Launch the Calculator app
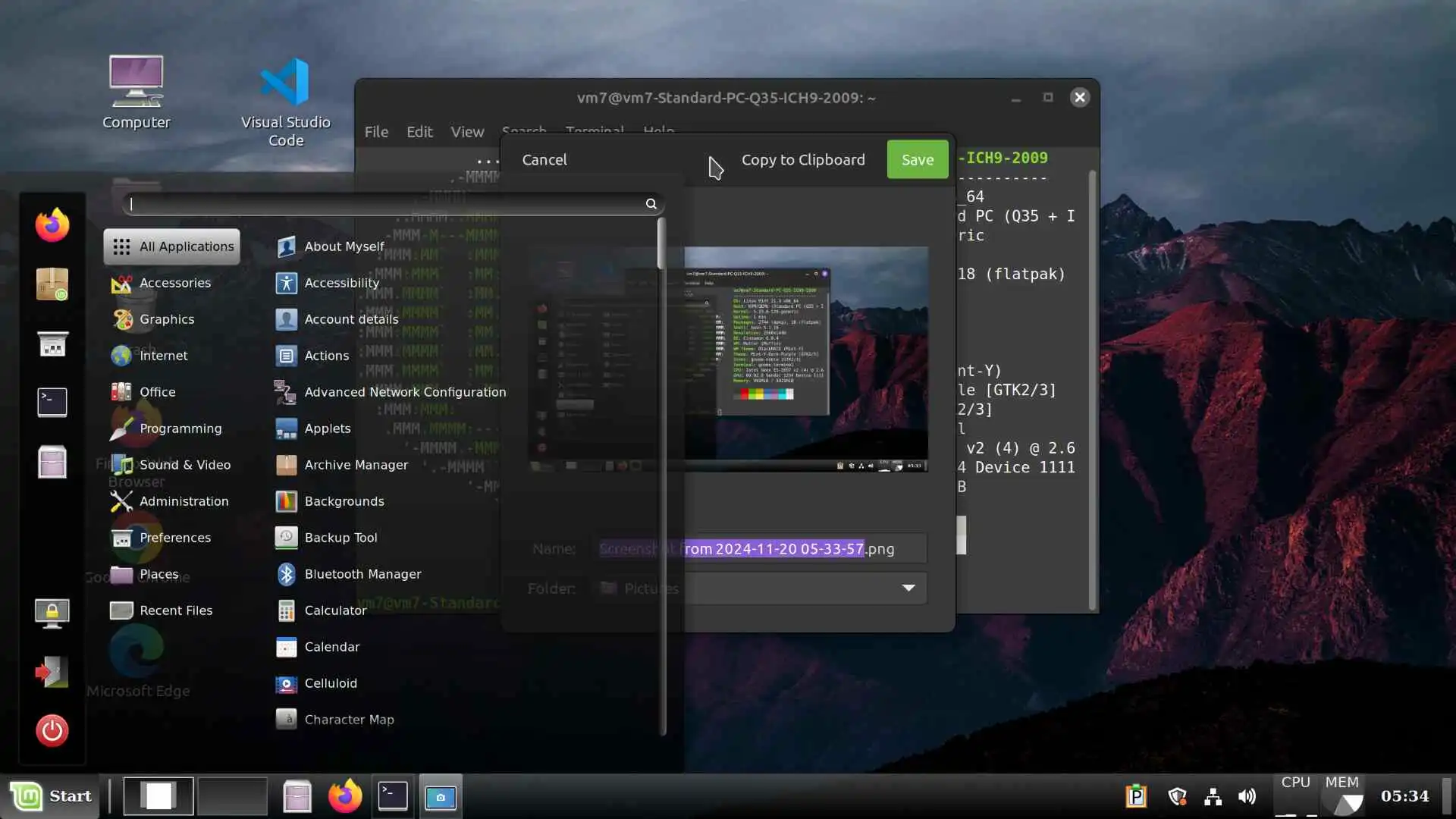Screen dimensions: 1456x819 [334, 610]
